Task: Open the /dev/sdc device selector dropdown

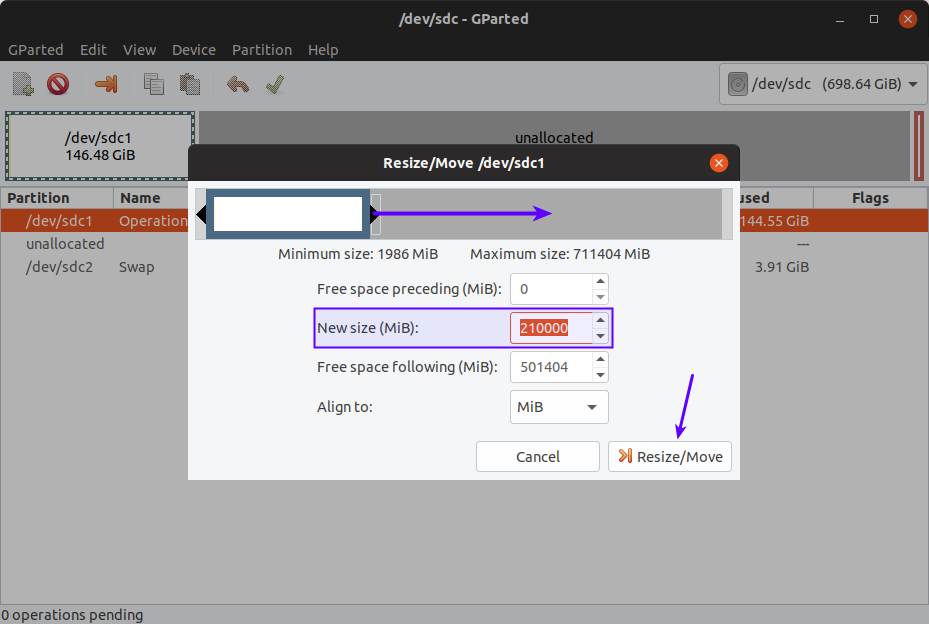Action: coord(823,84)
